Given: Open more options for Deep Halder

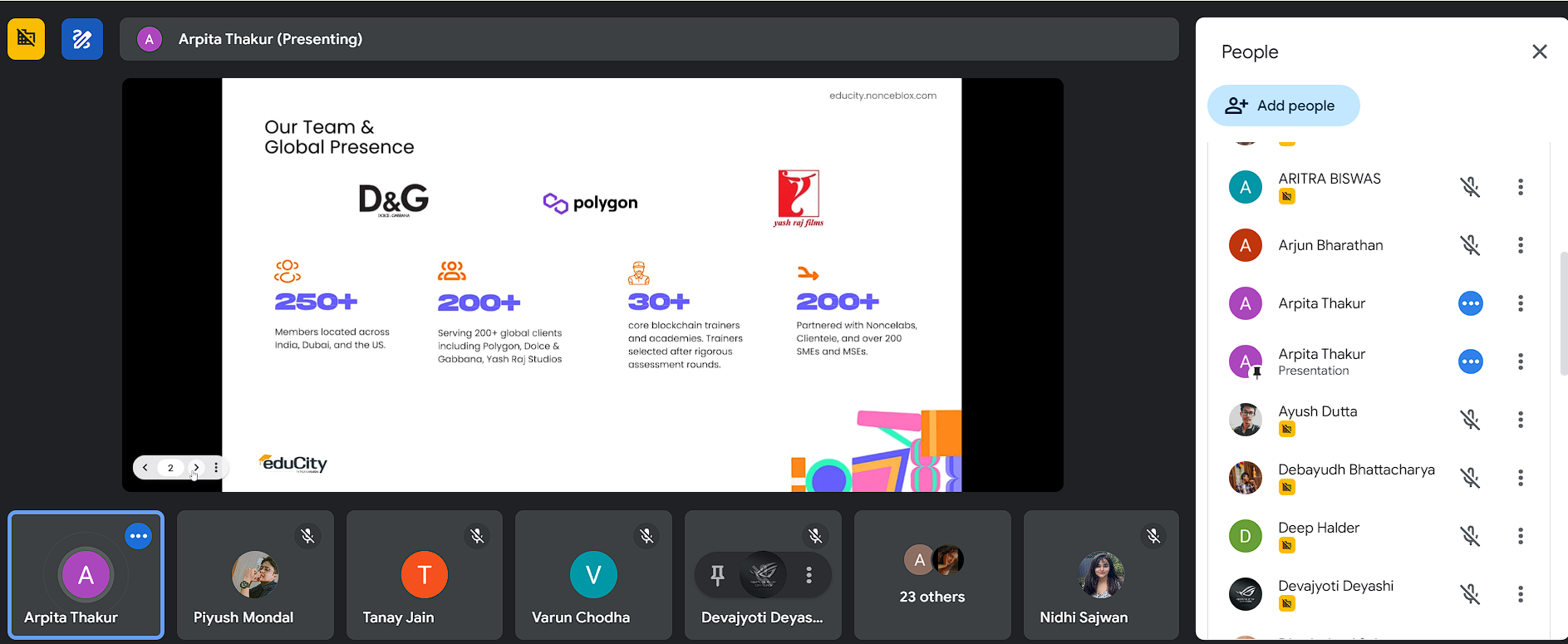Looking at the screenshot, I should pyautogui.click(x=1521, y=536).
